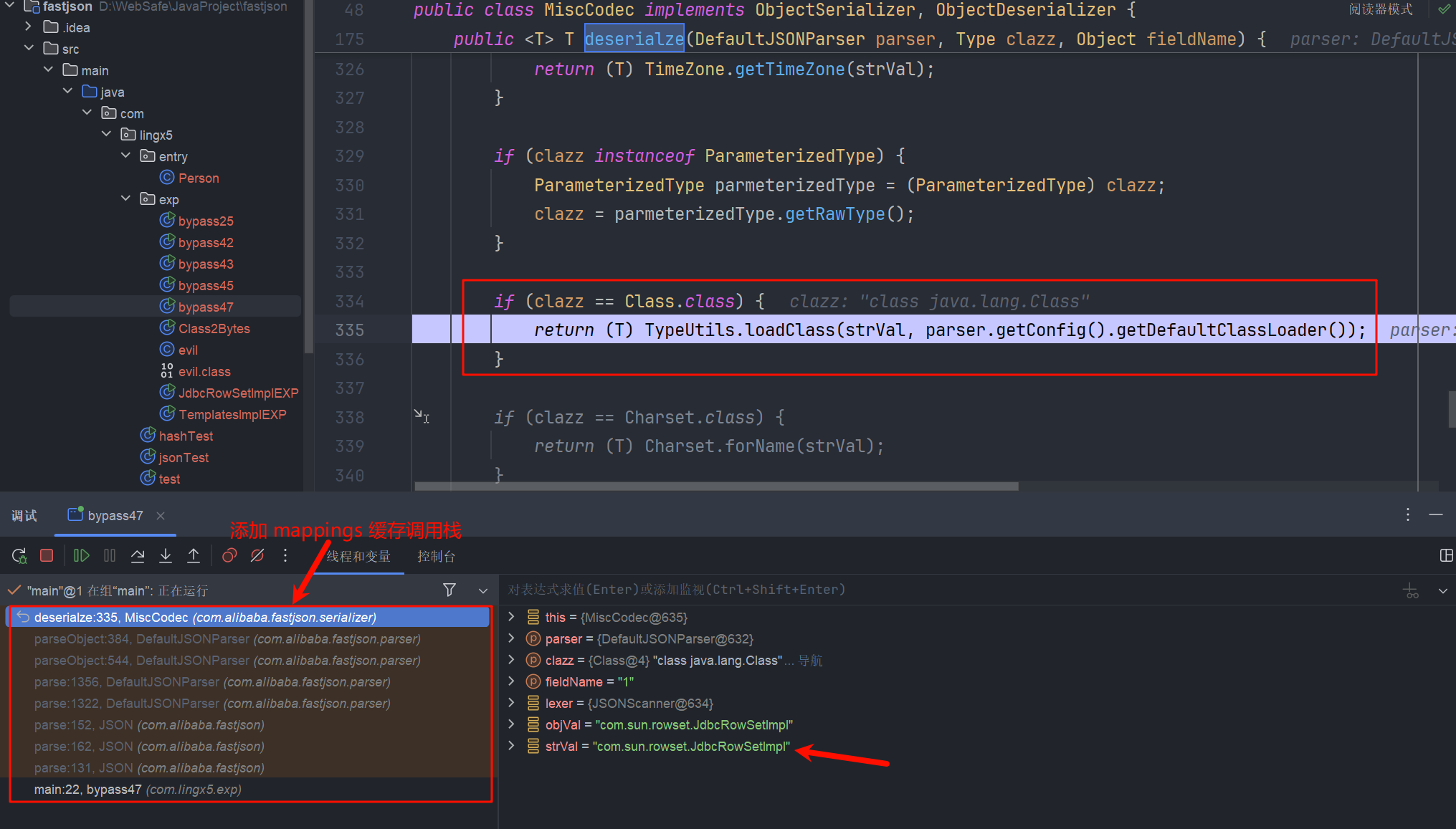This screenshot has width=1456, height=829.
Task: Toggle debug layout settings icon
Action: 1446,556
